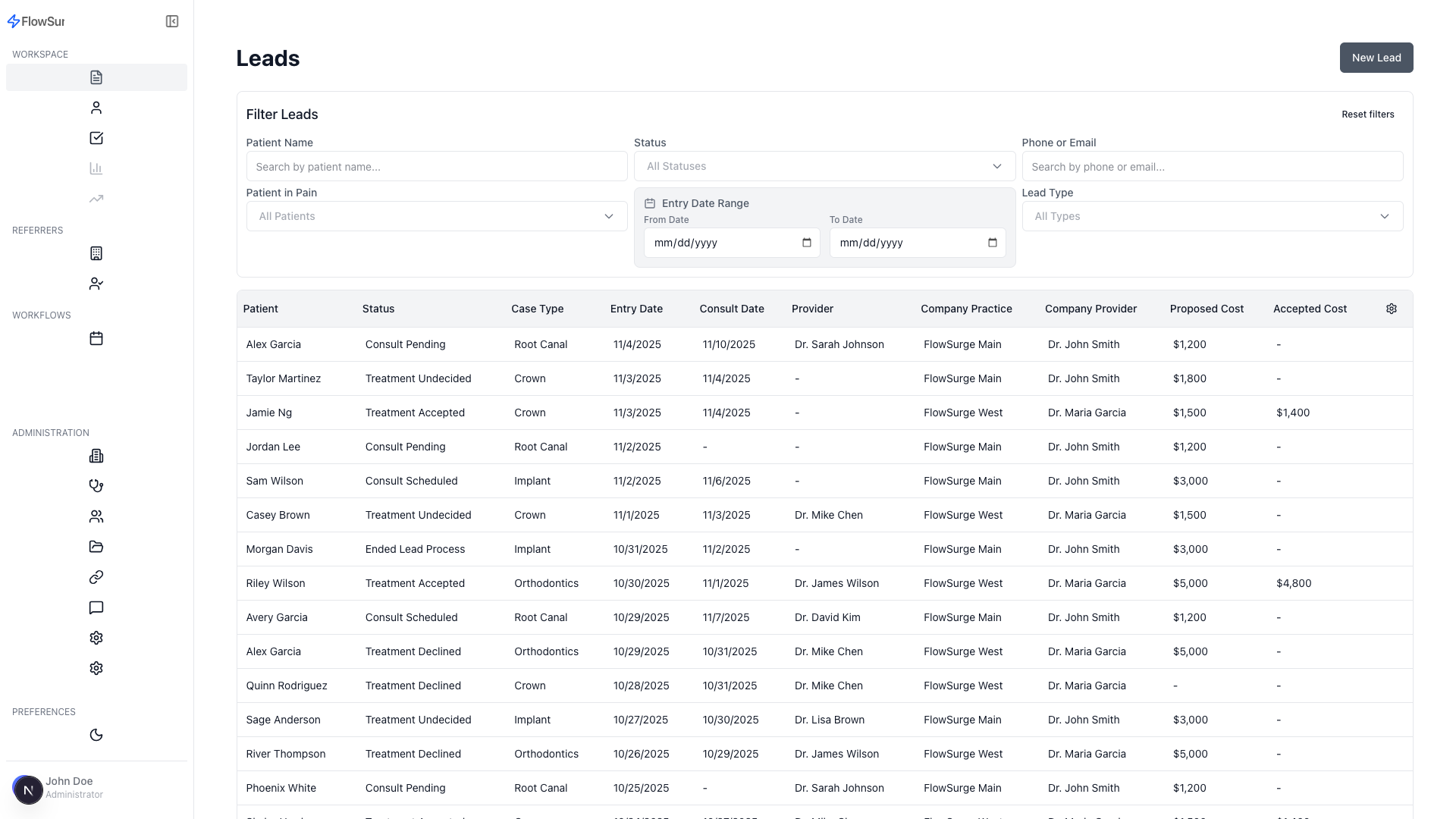Select the office fax icon under Administration

click(96, 456)
